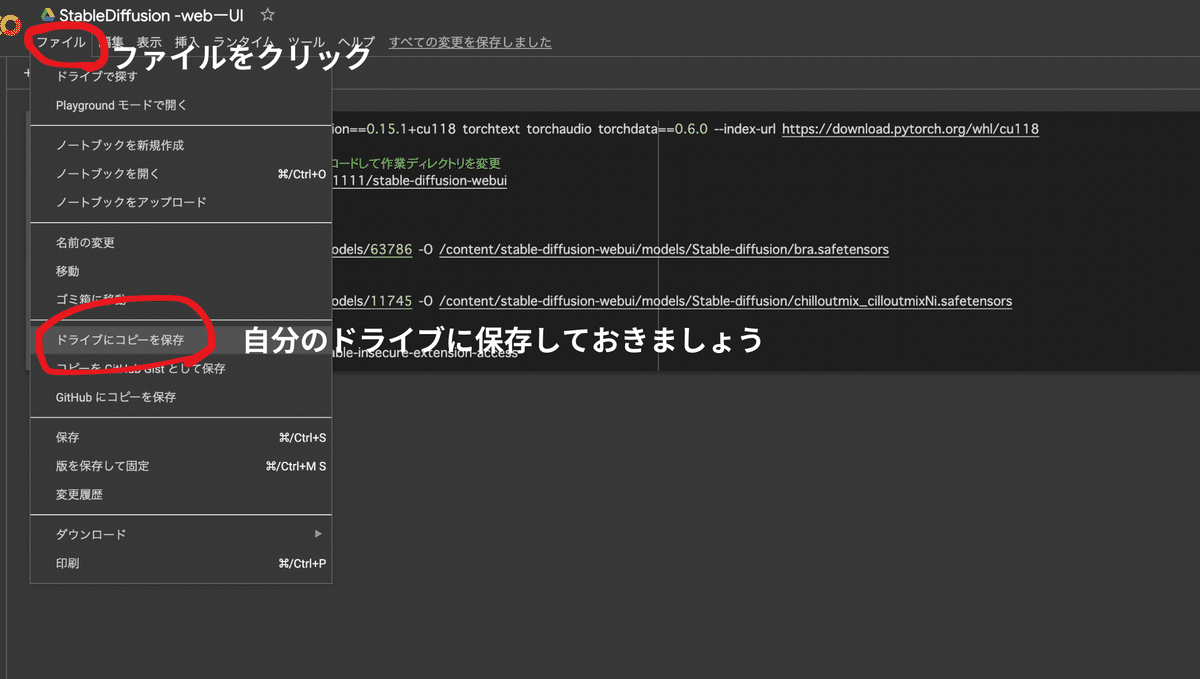This screenshot has width=1200, height=679.
Task: Click the ⌘/Ctrl+O shortcut label
Action: [x=301, y=174]
